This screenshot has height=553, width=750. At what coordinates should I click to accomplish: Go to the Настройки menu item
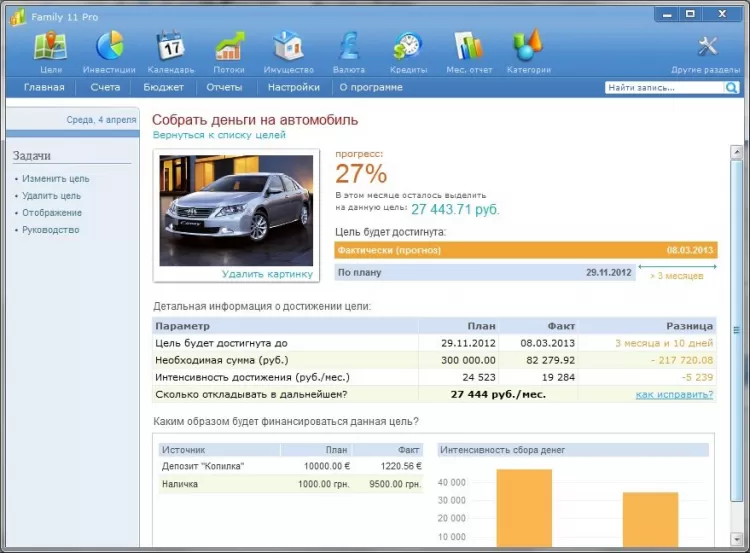click(293, 88)
